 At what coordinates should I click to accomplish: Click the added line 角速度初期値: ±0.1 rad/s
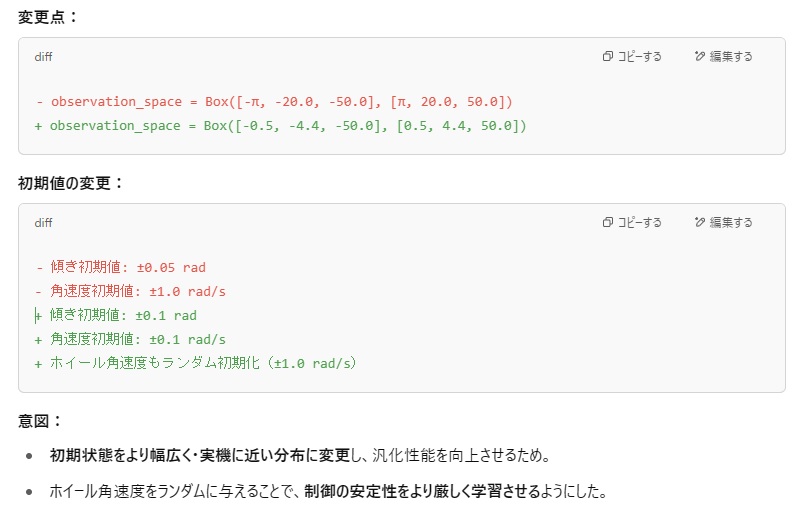[130, 339]
